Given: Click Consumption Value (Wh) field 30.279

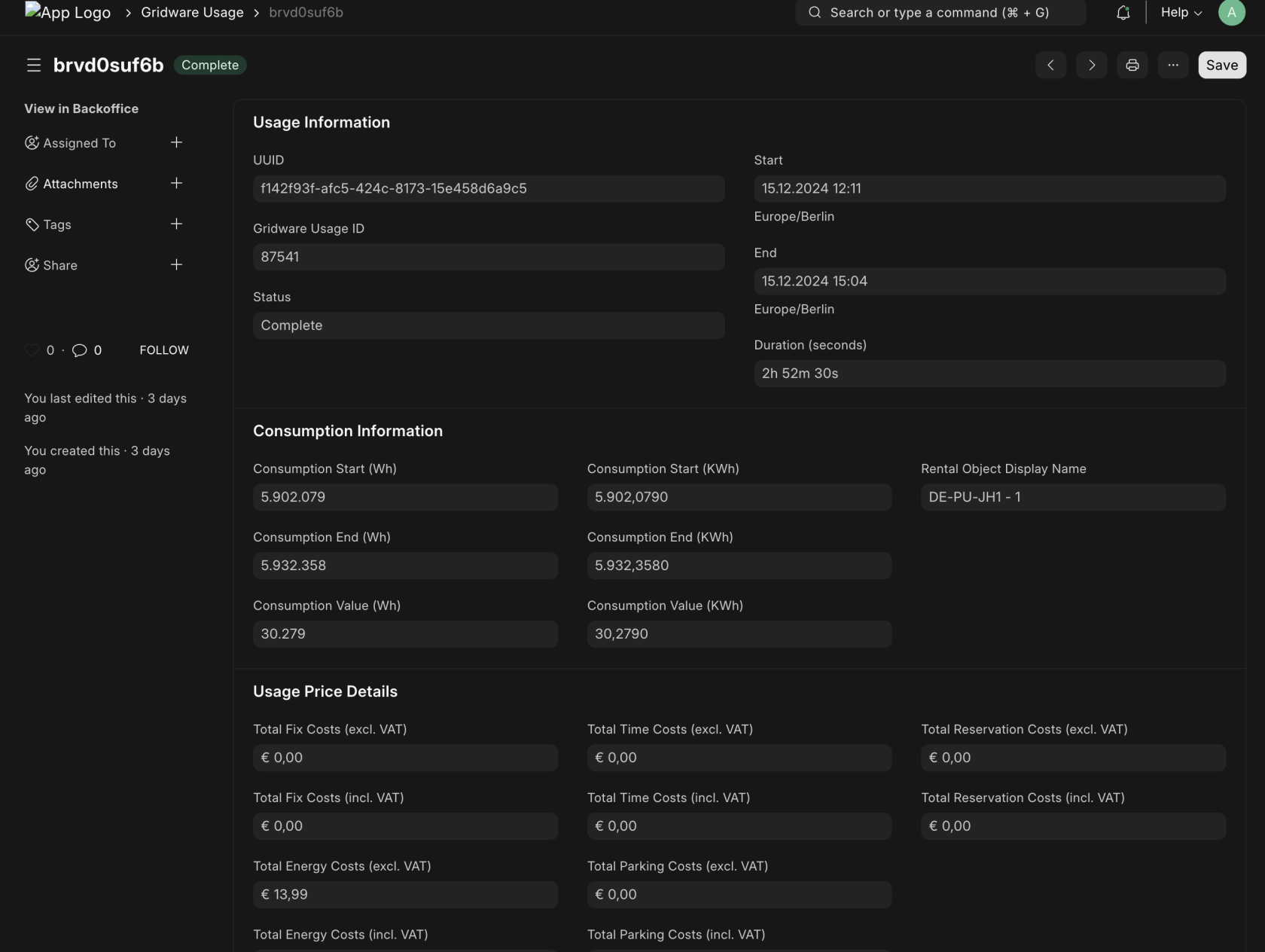Looking at the screenshot, I should coord(405,634).
